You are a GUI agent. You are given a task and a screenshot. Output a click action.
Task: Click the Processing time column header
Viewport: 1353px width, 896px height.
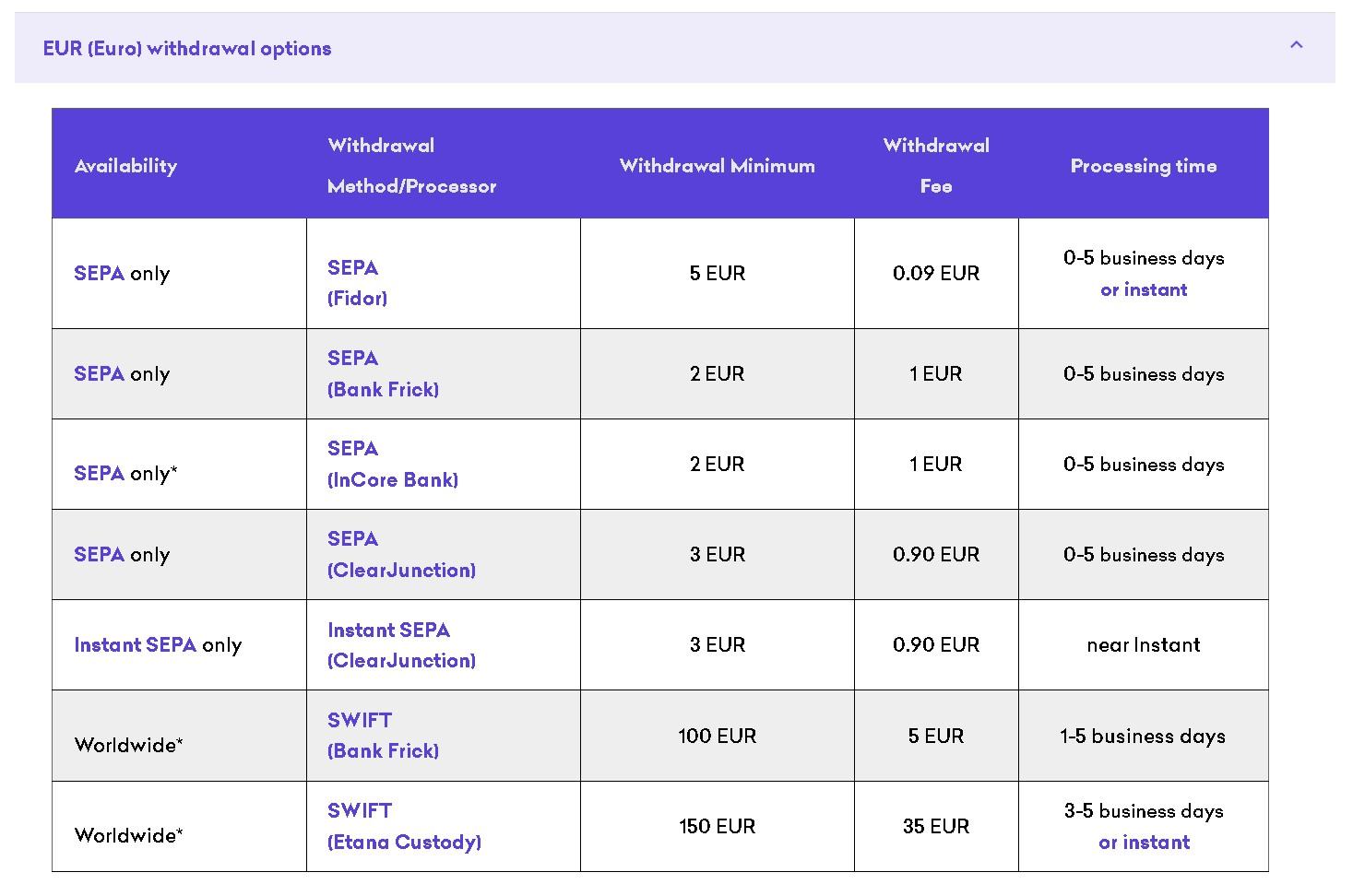[1143, 167]
